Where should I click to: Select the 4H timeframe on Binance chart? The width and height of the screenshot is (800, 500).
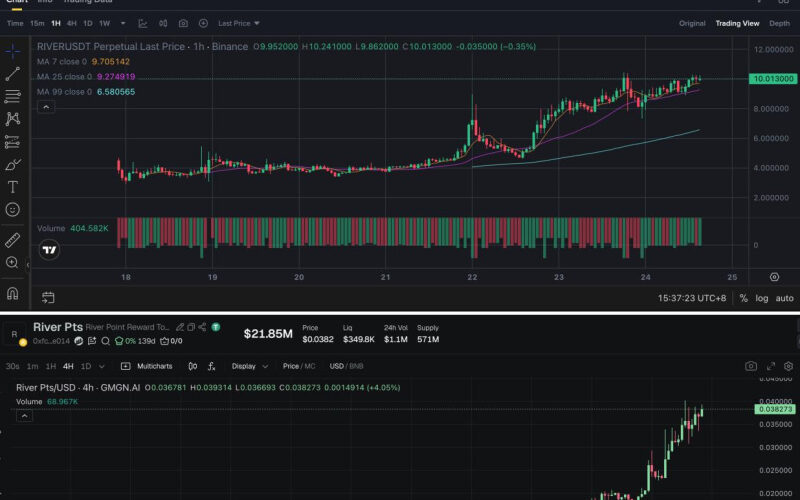(x=71, y=23)
